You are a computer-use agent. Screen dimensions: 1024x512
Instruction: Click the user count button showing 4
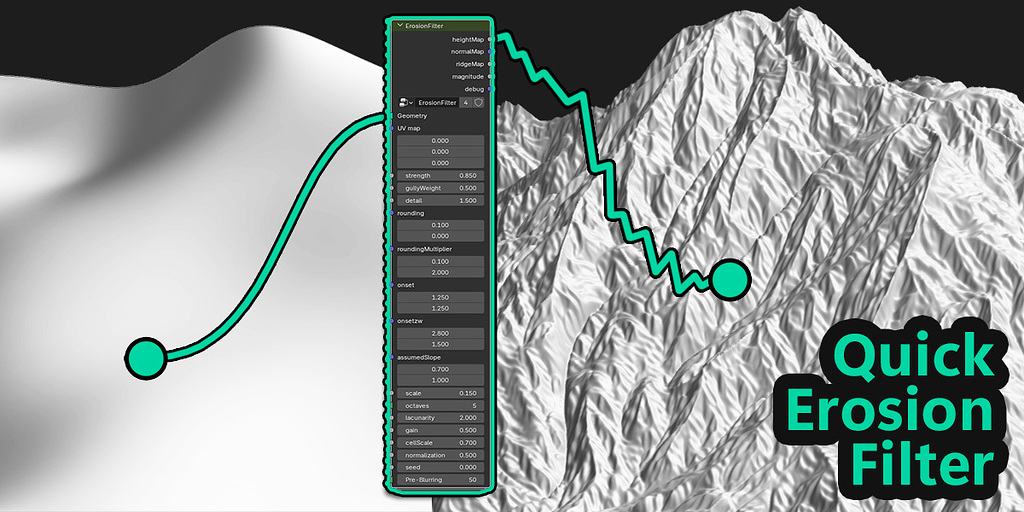click(465, 103)
